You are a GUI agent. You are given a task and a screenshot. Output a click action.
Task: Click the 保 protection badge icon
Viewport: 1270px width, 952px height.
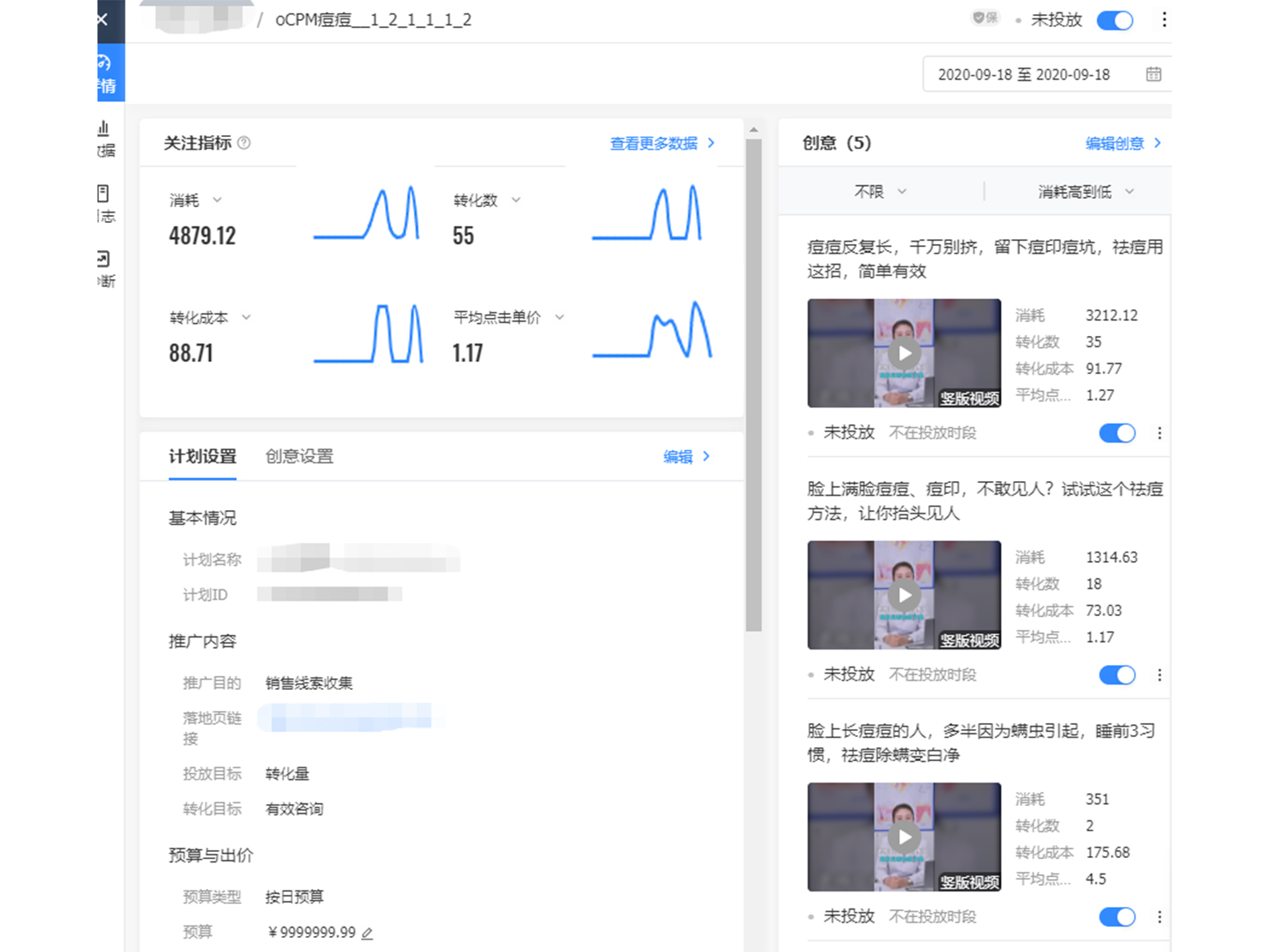point(984,18)
